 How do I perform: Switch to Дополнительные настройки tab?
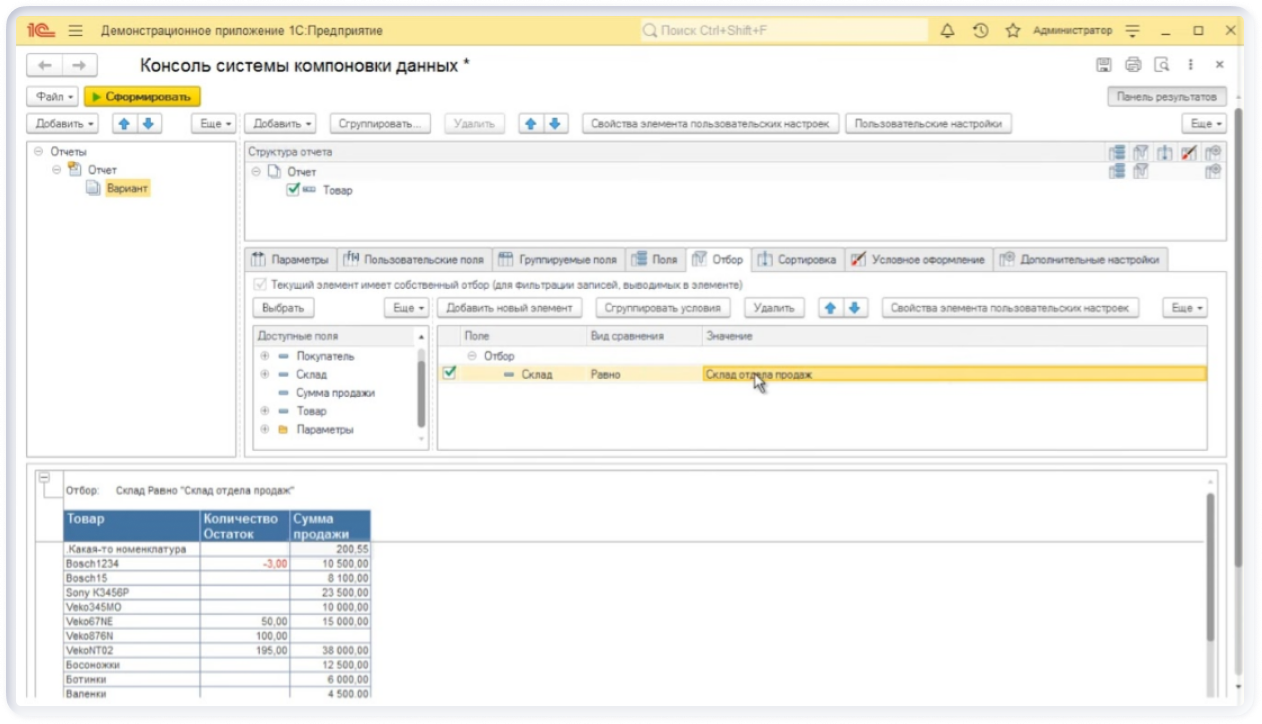click(1080, 260)
